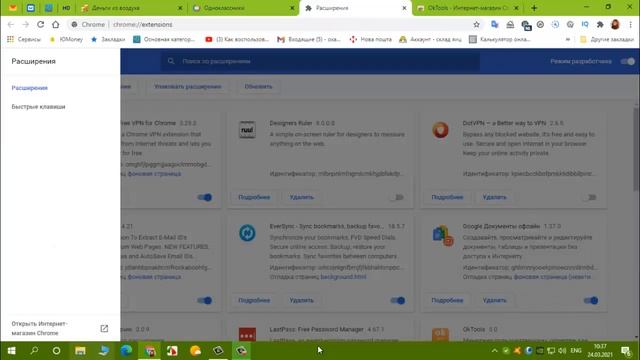
Task: Open File Explorer from taskbar
Action: point(80,351)
